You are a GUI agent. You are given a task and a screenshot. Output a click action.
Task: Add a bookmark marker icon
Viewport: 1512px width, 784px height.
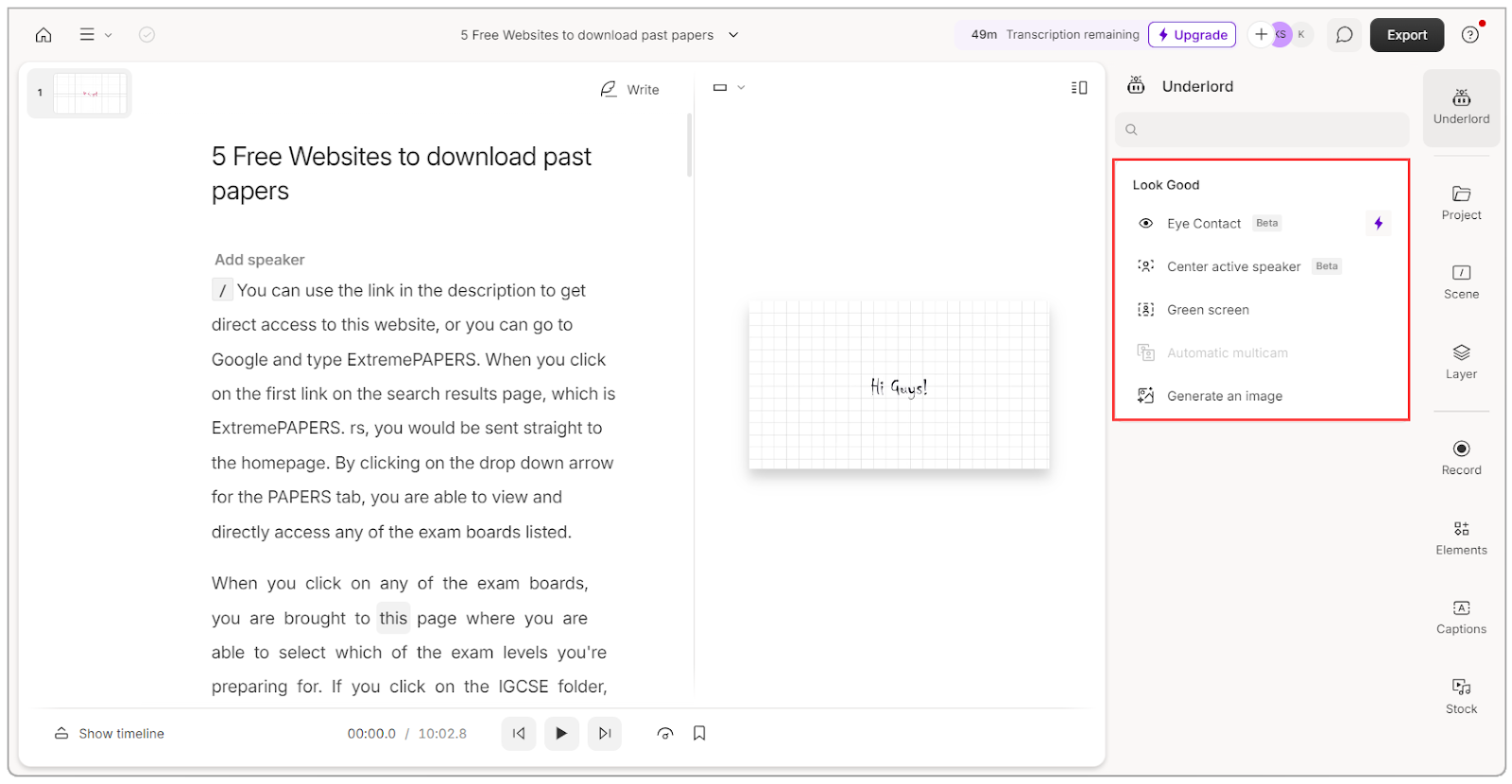[x=699, y=733]
